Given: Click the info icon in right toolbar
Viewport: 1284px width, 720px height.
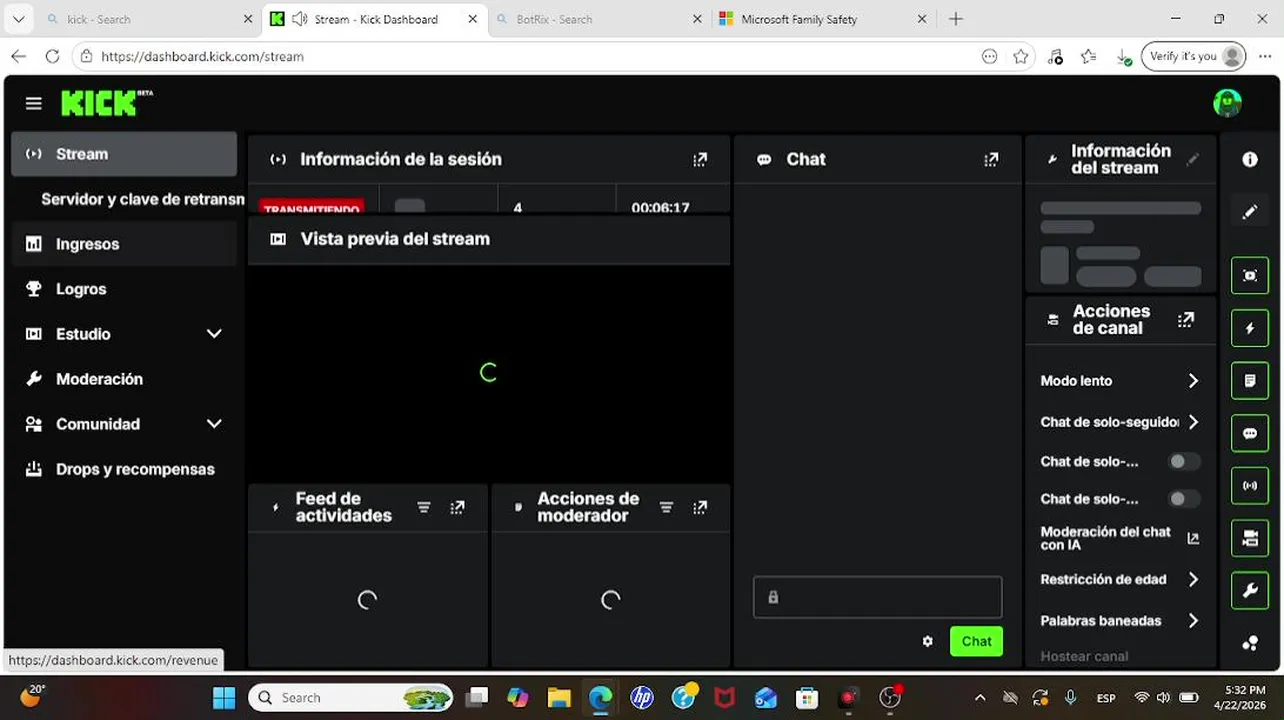Looking at the screenshot, I should point(1250,159).
